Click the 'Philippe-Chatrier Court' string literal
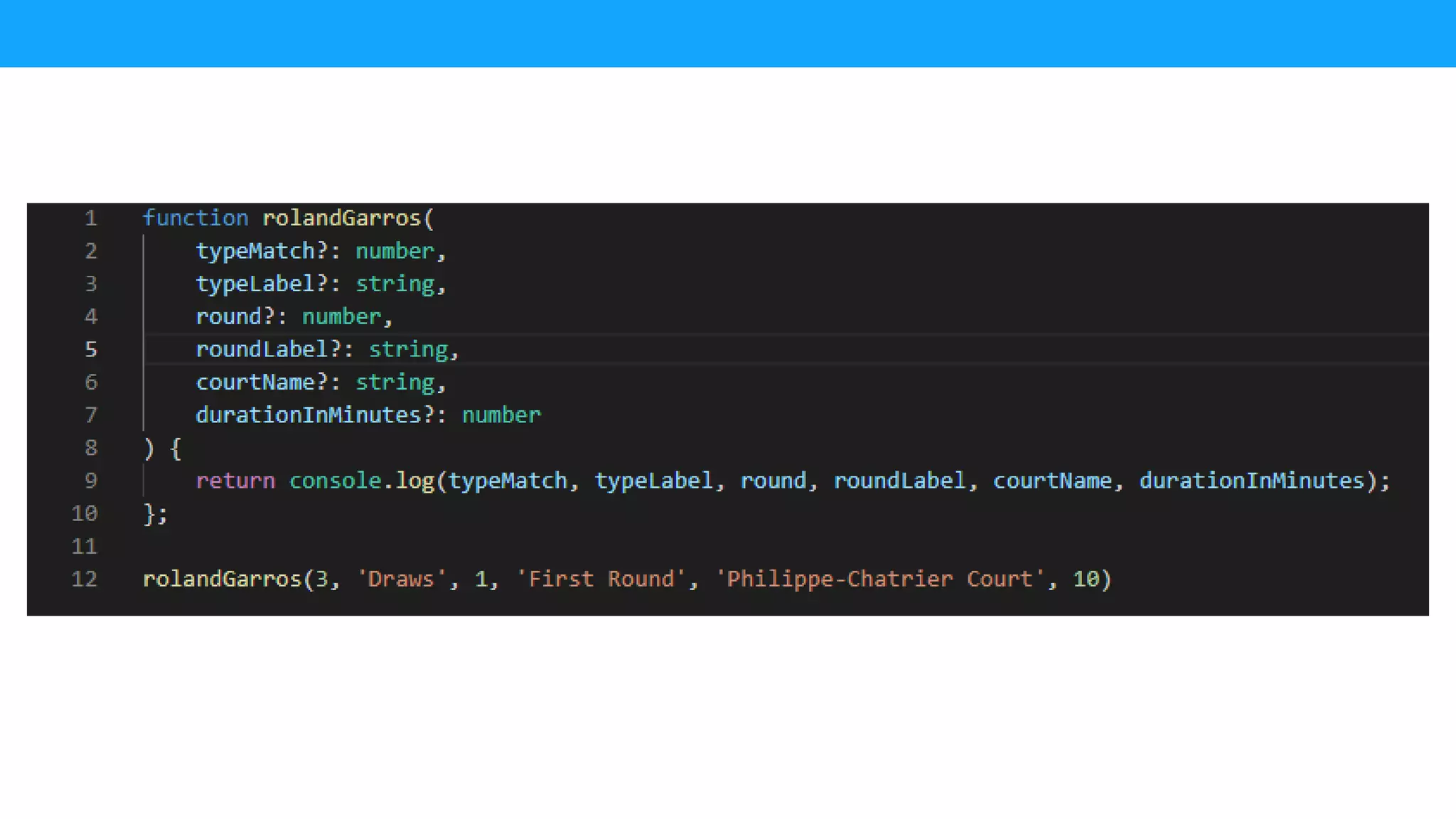Image resolution: width=1456 pixels, height=819 pixels. pyautogui.click(x=880, y=579)
